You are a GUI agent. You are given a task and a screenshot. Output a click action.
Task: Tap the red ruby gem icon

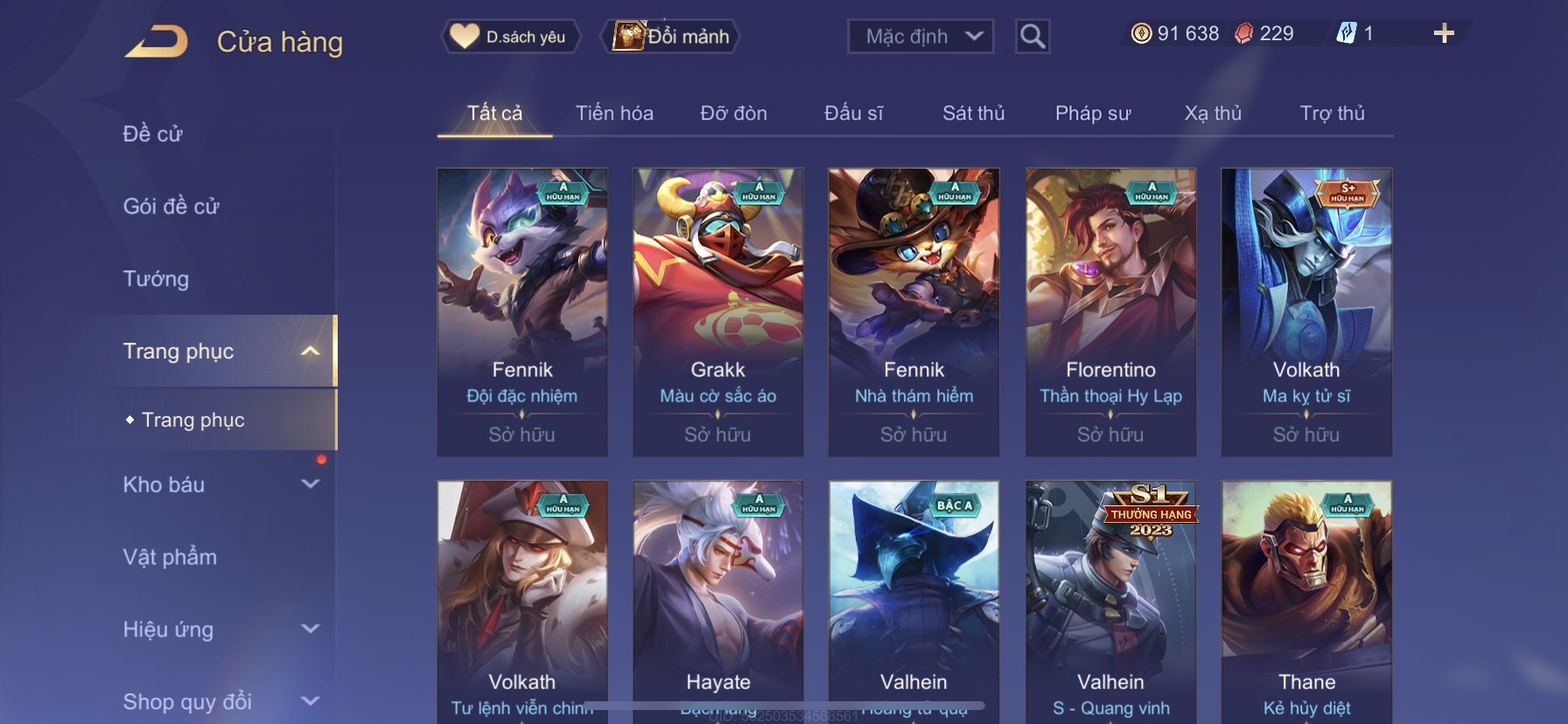point(1243,34)
